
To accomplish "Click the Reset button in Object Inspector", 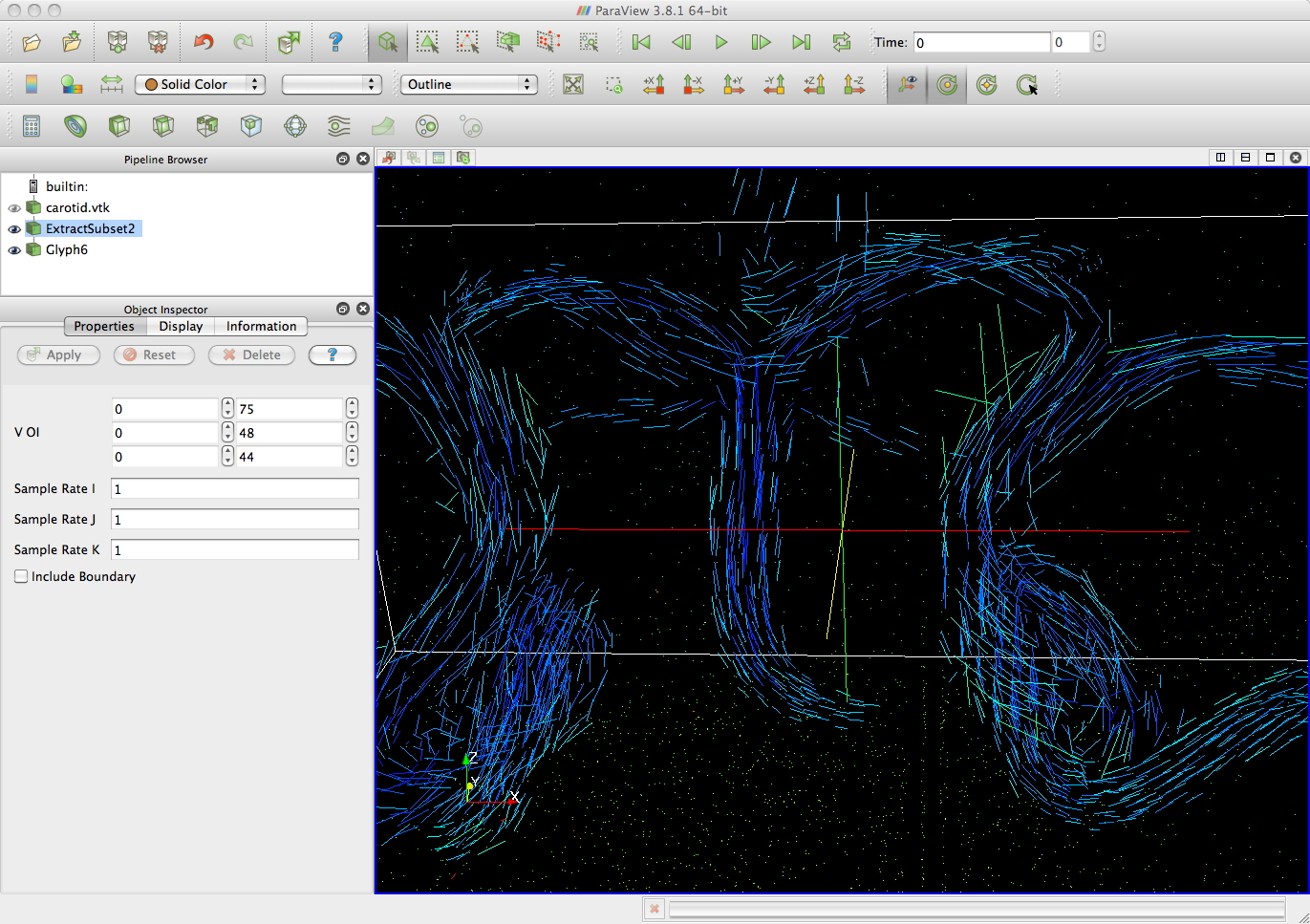I will (x=154, y=355).
